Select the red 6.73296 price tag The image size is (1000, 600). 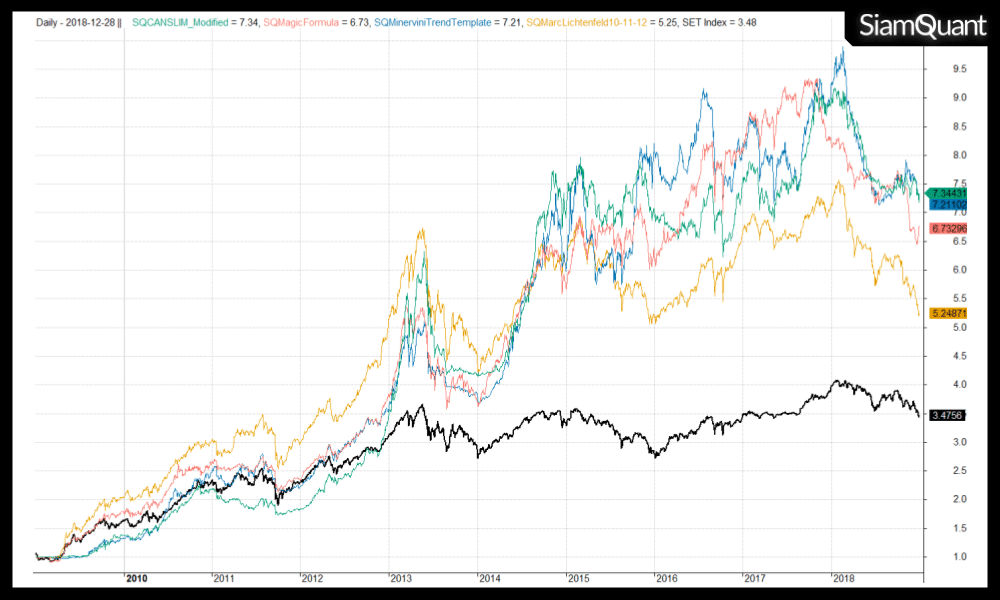(x=947, y=228)
